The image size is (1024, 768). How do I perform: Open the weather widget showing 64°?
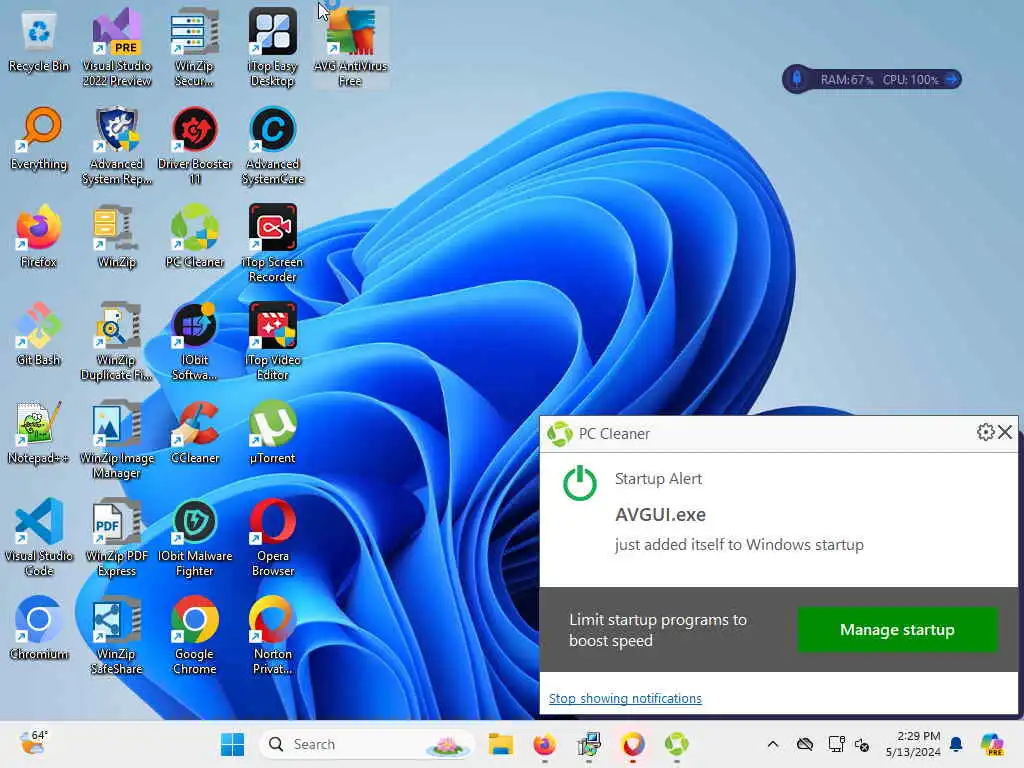coord(33,743)
